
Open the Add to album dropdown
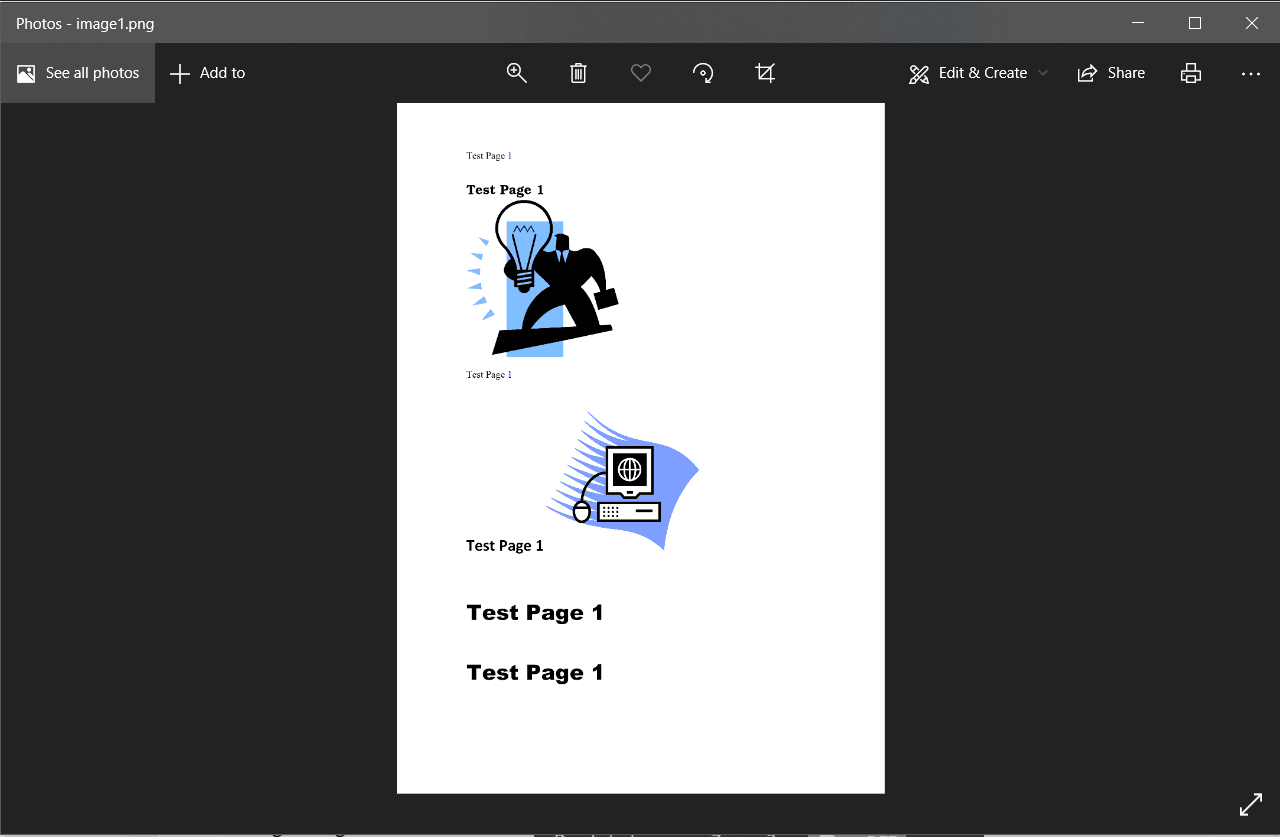[x=207, y=72]
